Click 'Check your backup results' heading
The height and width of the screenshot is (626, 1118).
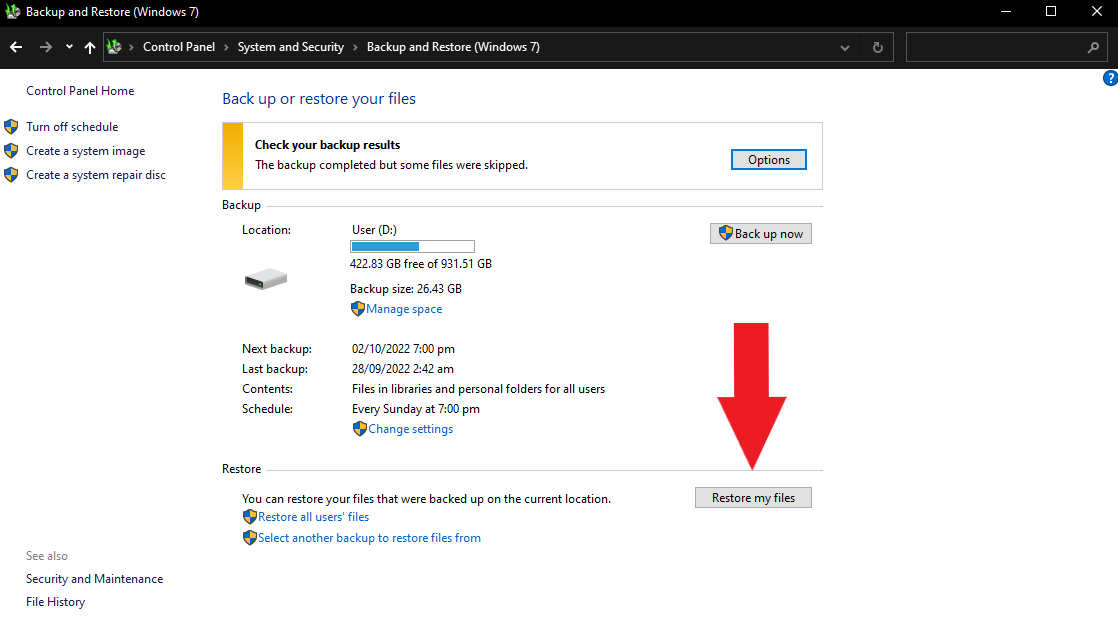pyautogui.click(x=327, y=145)
